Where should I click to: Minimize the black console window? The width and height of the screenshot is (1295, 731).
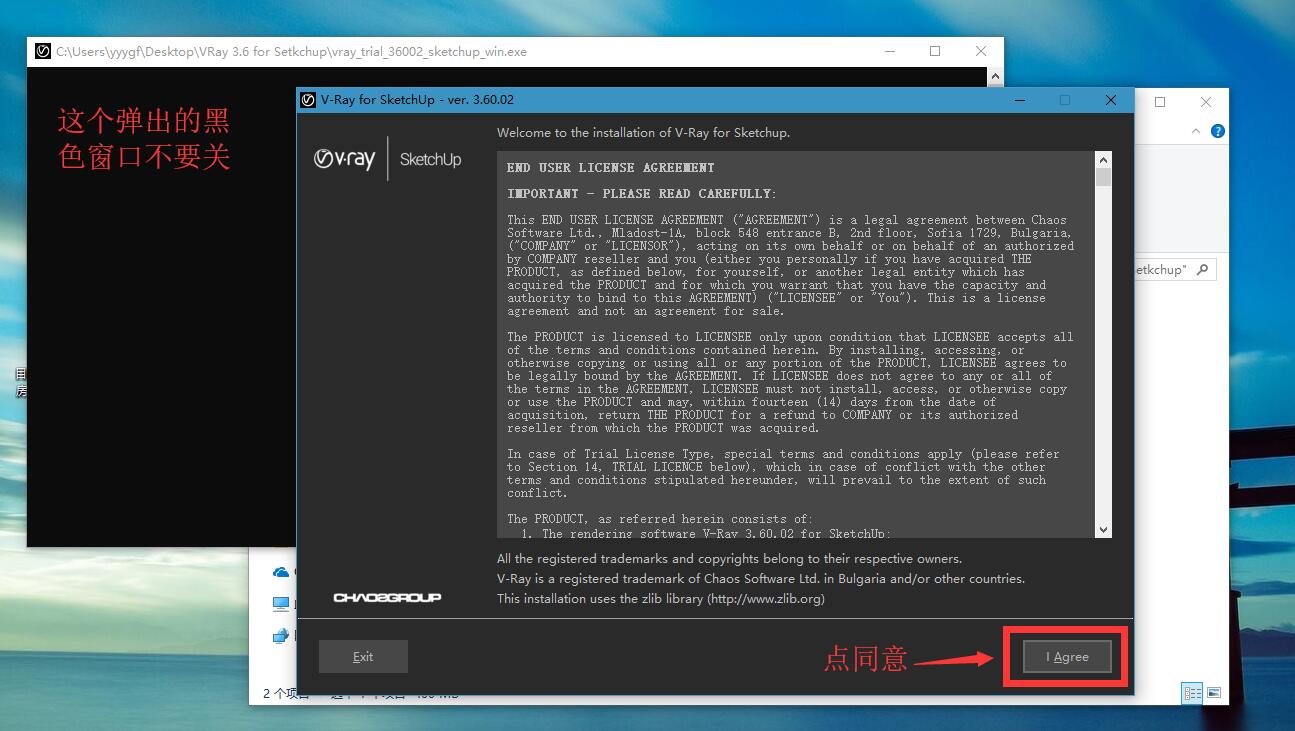coord(889,51)
